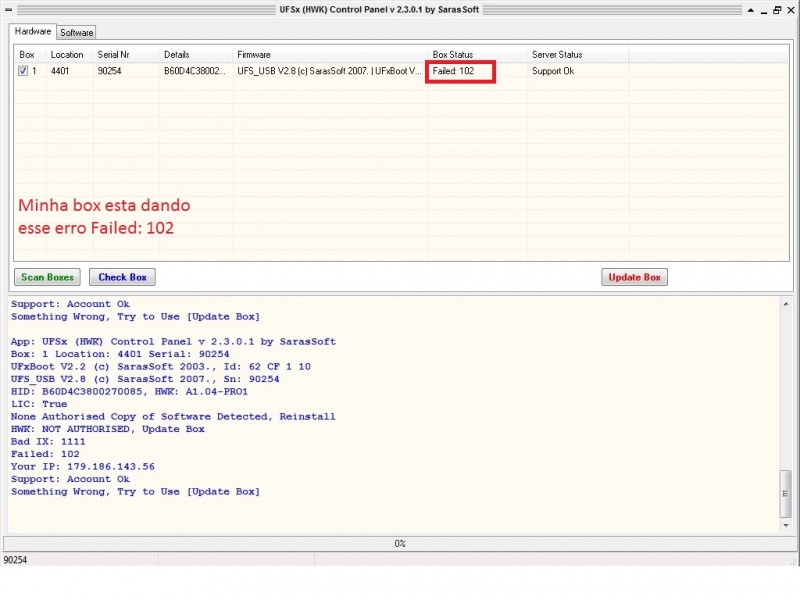Sort by the Location column header

[70, 55]
